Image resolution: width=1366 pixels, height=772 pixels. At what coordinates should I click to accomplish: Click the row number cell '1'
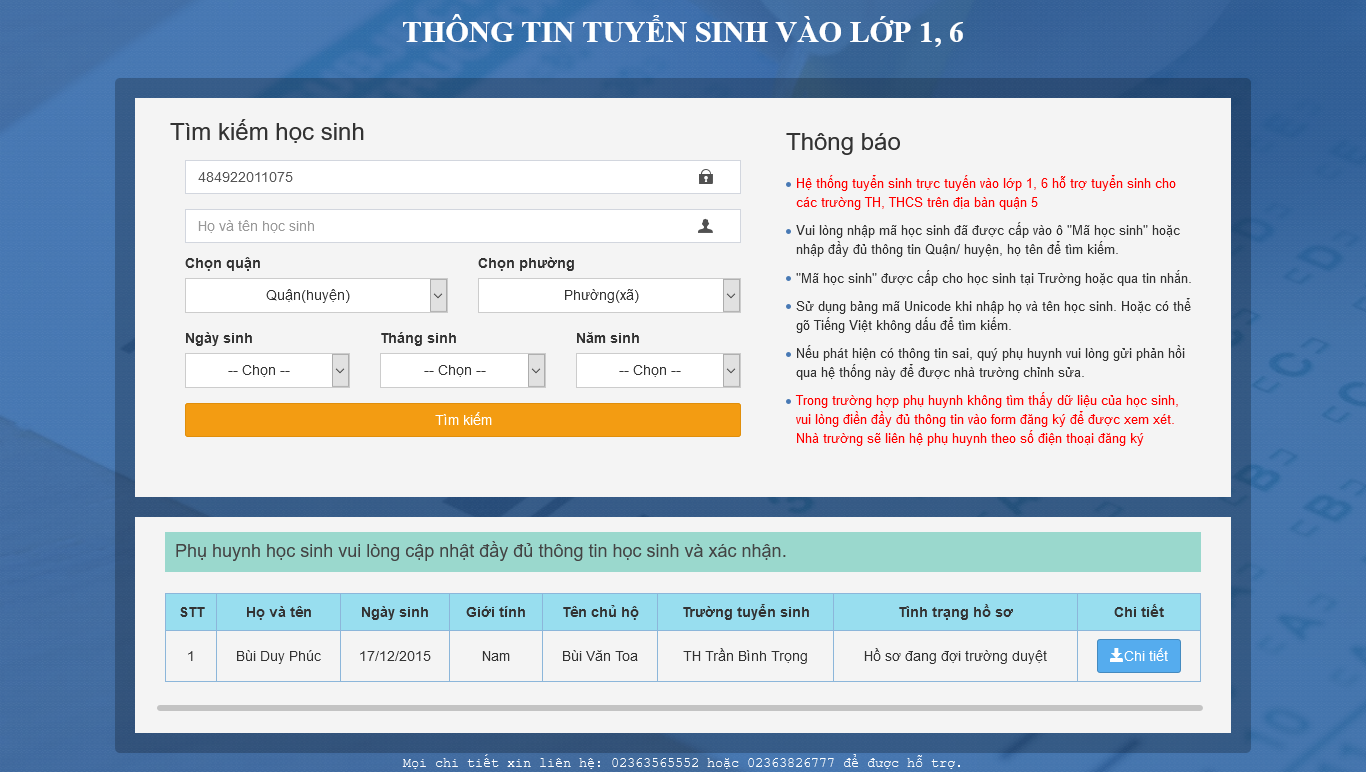point(191,656)
